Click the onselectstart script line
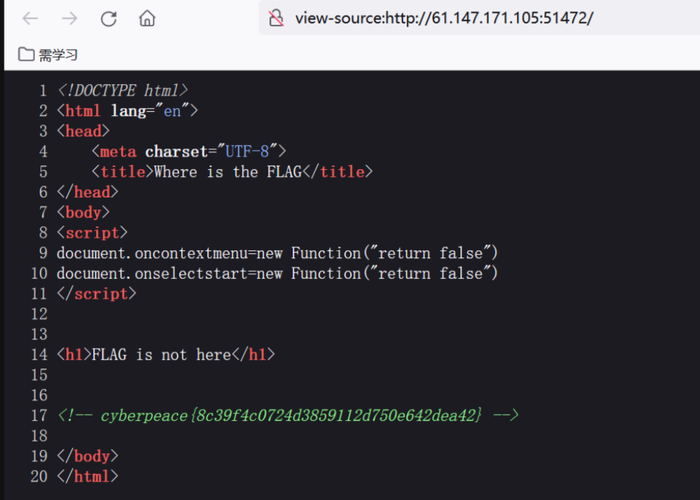700x500 pixels. [x=277, y=273]
